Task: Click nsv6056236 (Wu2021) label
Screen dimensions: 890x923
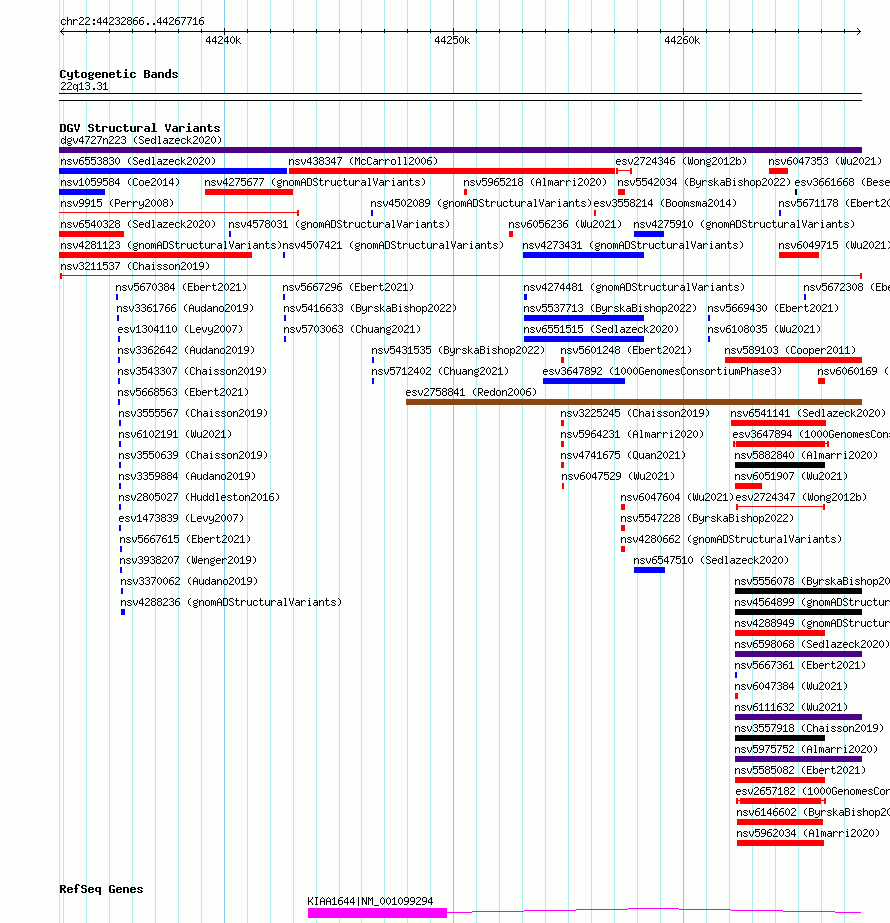Action: pyautogui.click(x=565, y=224)
